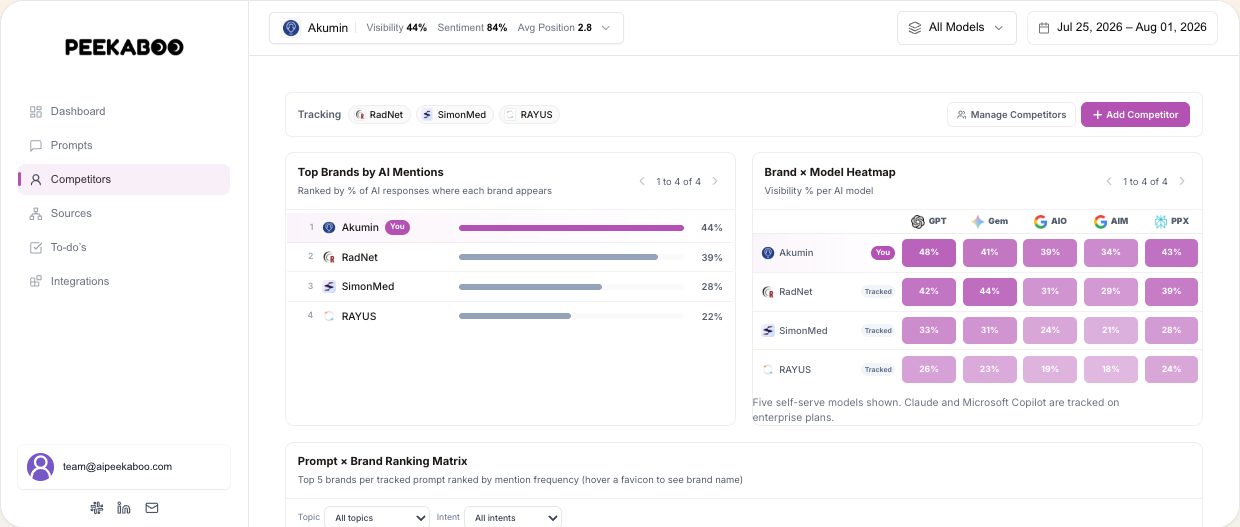Click the Dashboard grid icon
This screenshot has width=1240, height=527.
click(x=36, y=111)
